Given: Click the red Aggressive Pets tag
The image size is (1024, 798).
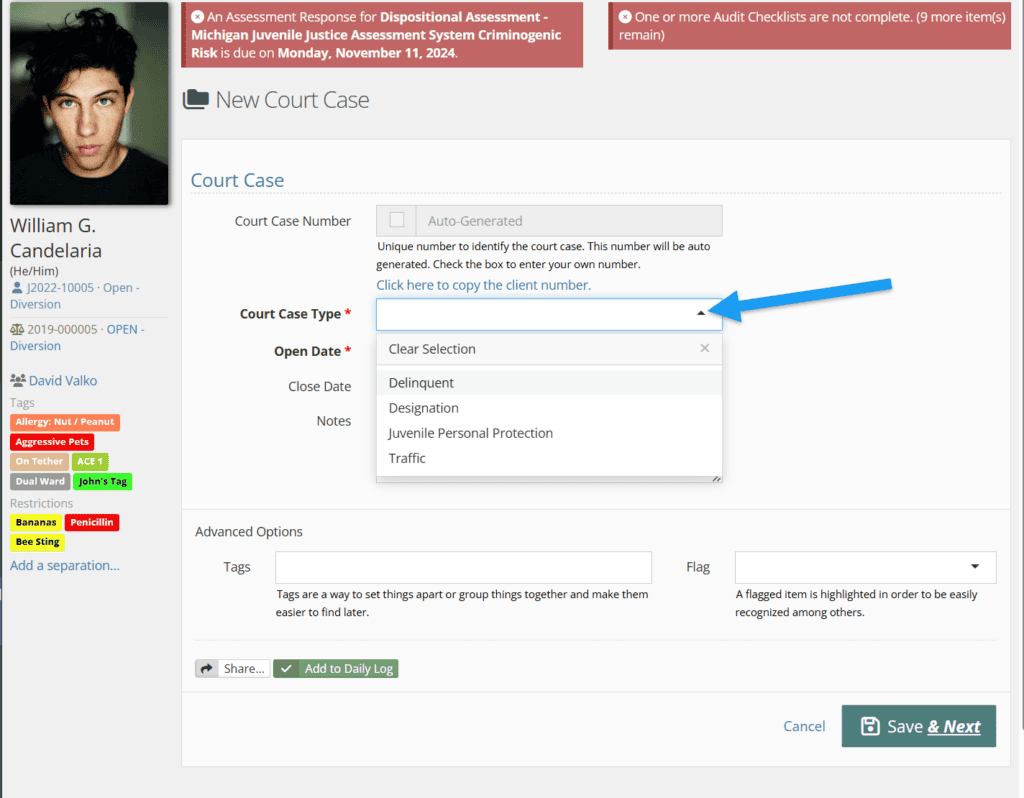Looking at the screenshot, I should click(x=53, y=442).
